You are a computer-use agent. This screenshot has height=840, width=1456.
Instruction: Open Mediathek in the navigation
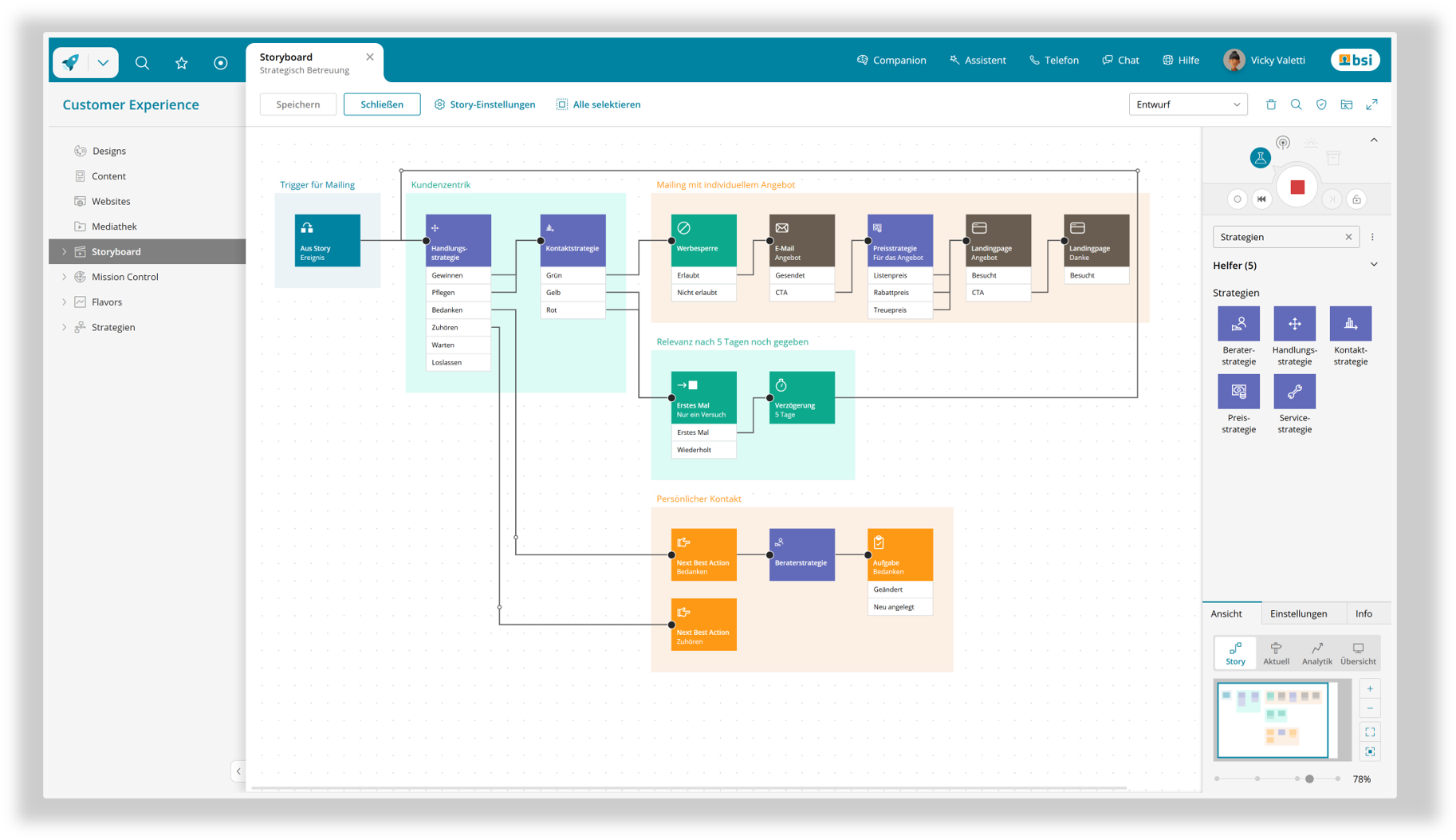(x=114, y=227)
